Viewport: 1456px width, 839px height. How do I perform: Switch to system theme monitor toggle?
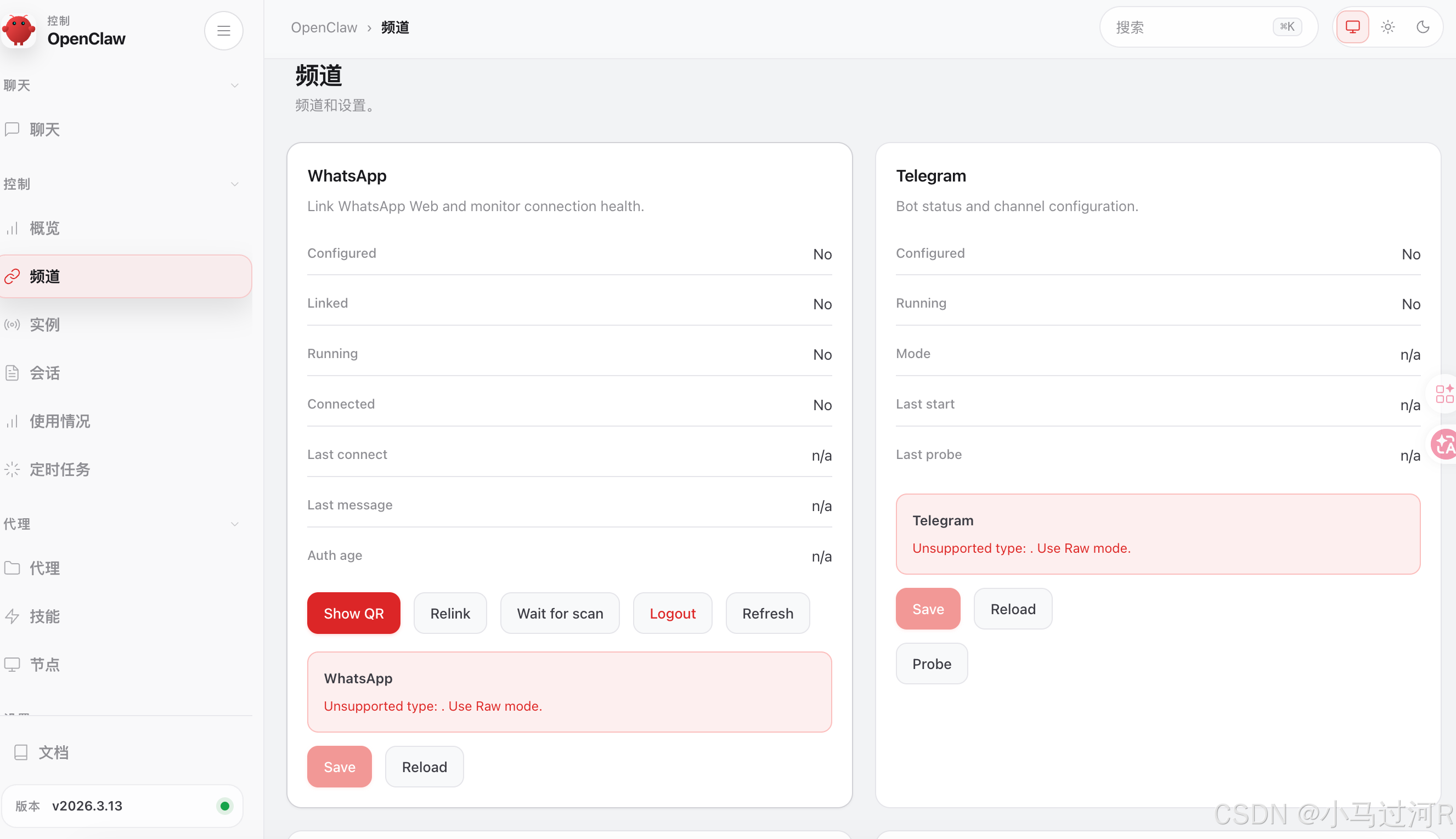coord(1352,27)
